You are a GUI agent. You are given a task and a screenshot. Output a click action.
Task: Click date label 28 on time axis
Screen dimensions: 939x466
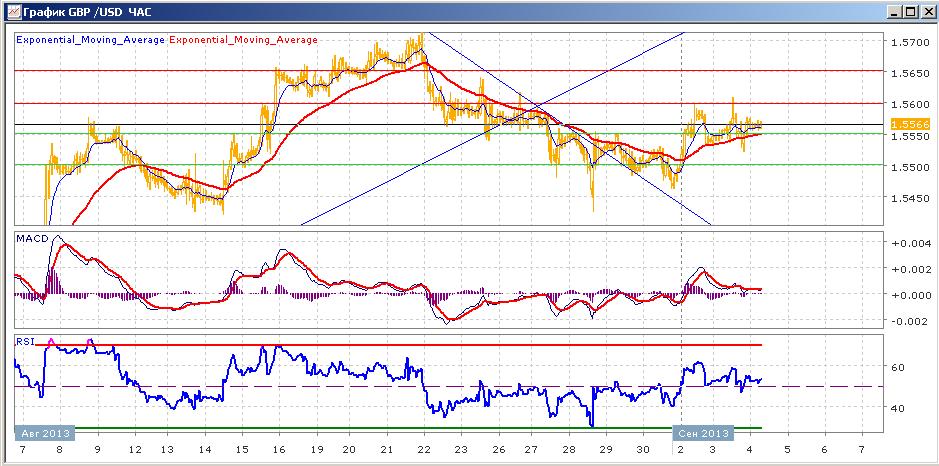570,449
